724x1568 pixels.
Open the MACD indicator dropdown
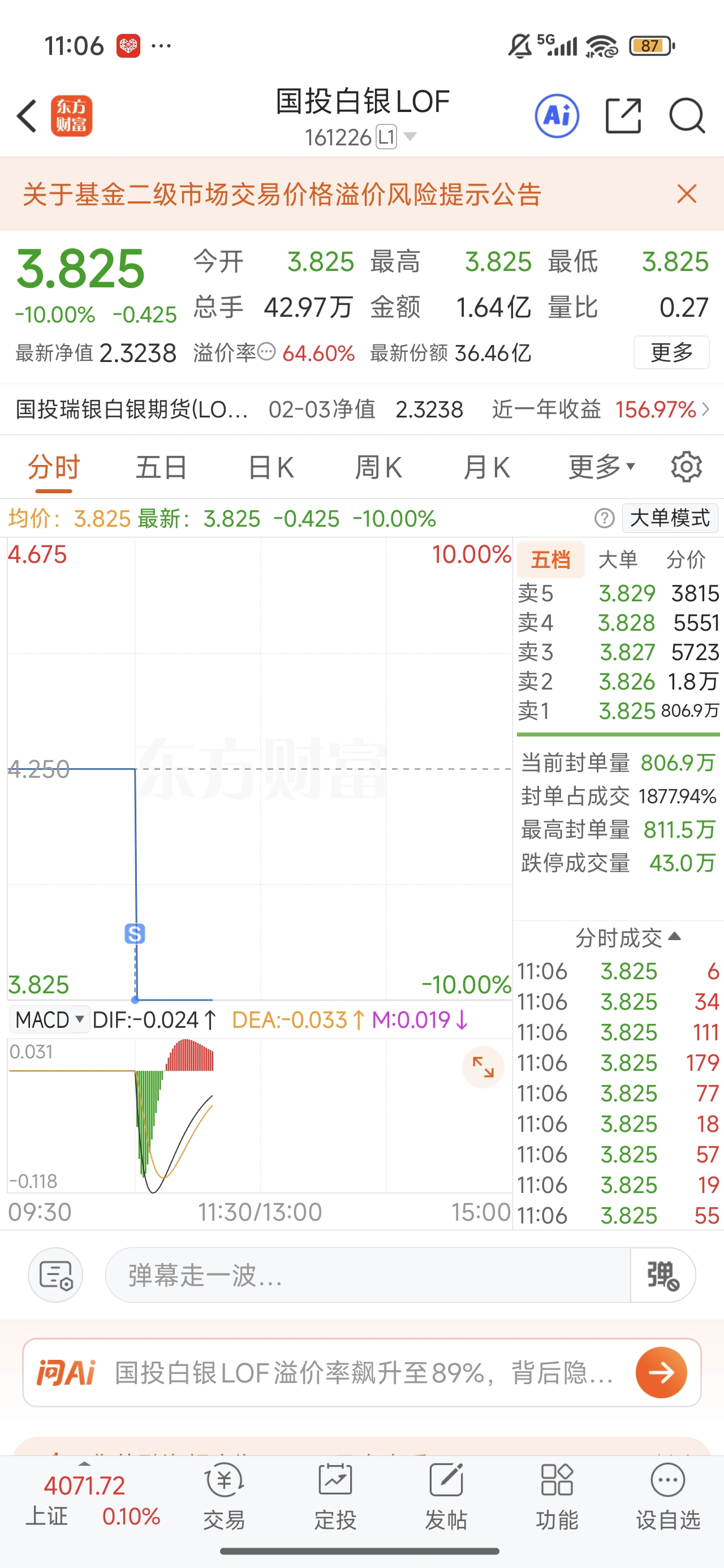click(50, 1019)
